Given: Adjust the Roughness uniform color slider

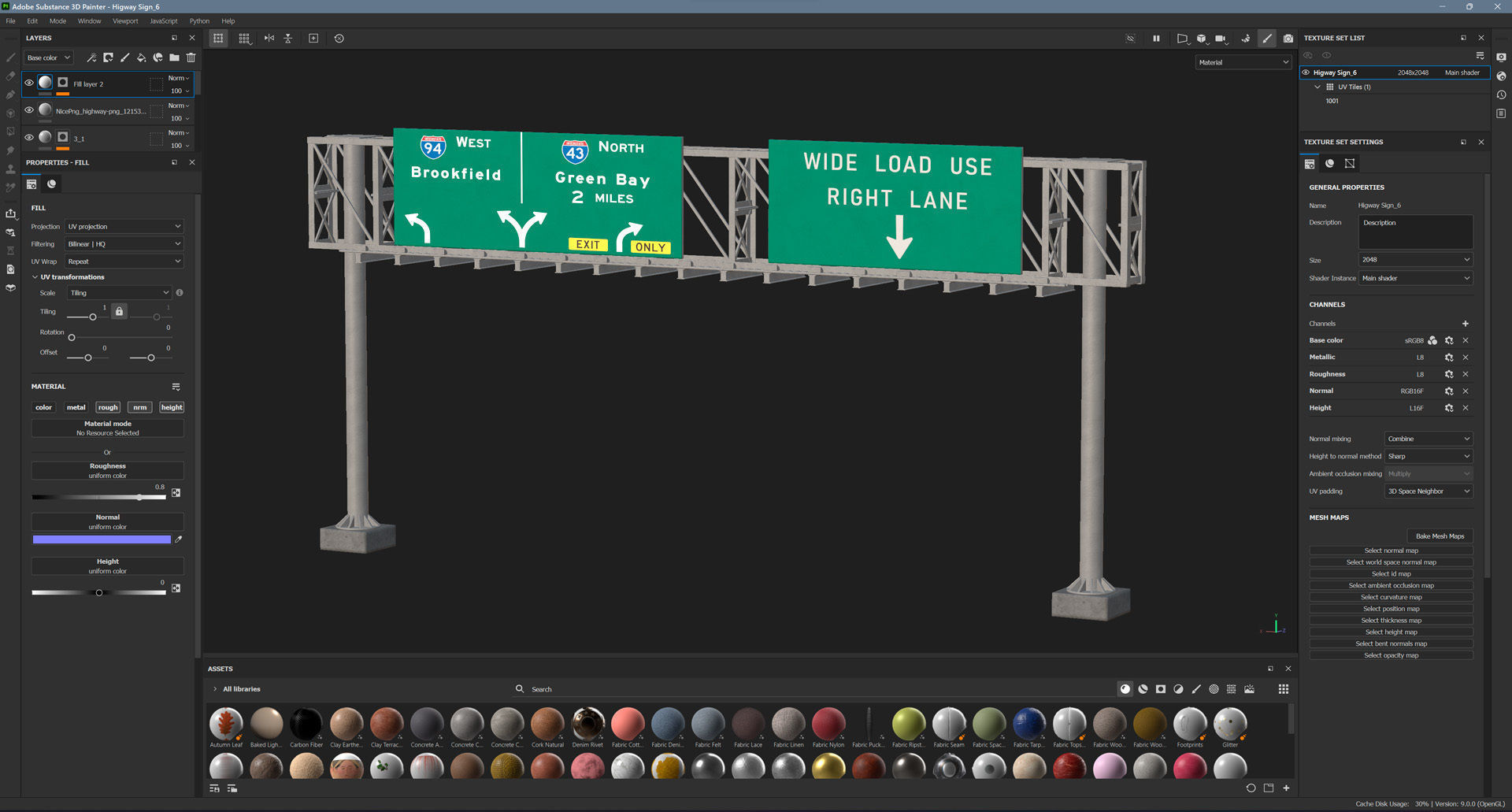Looking at the screenshot, I should 99,497.
